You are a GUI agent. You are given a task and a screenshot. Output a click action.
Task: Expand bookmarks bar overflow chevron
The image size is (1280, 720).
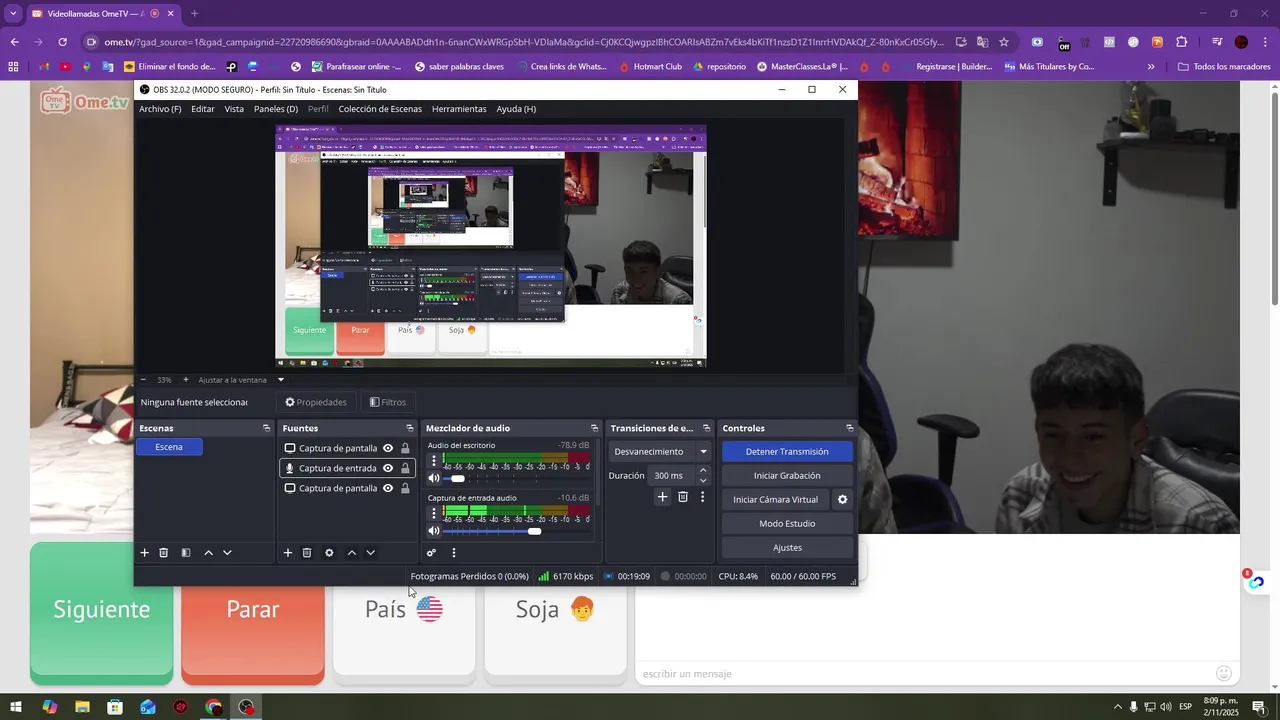pyautogui.click(x=1151, y=67)
